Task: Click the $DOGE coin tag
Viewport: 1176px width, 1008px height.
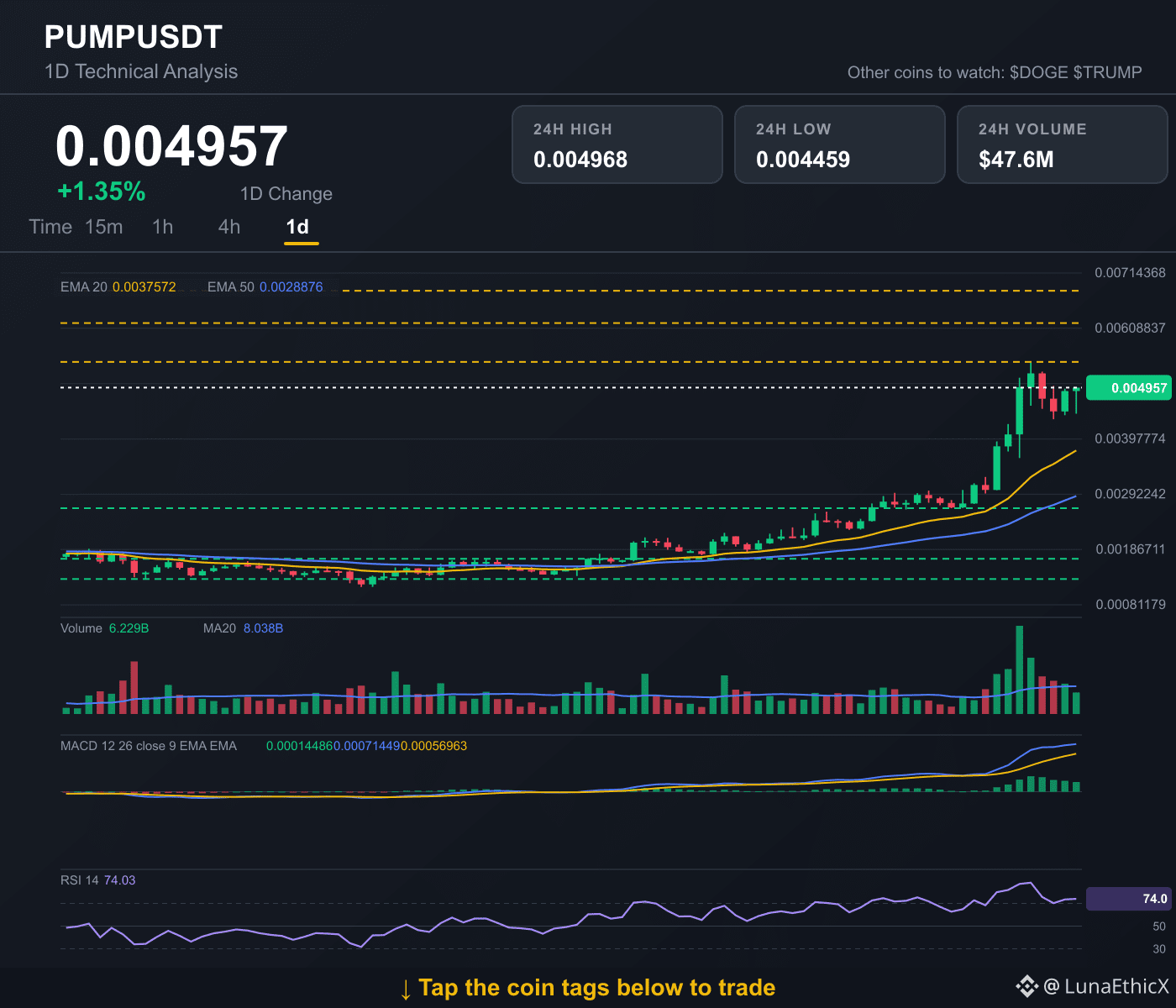Action: coord(1039,72)
